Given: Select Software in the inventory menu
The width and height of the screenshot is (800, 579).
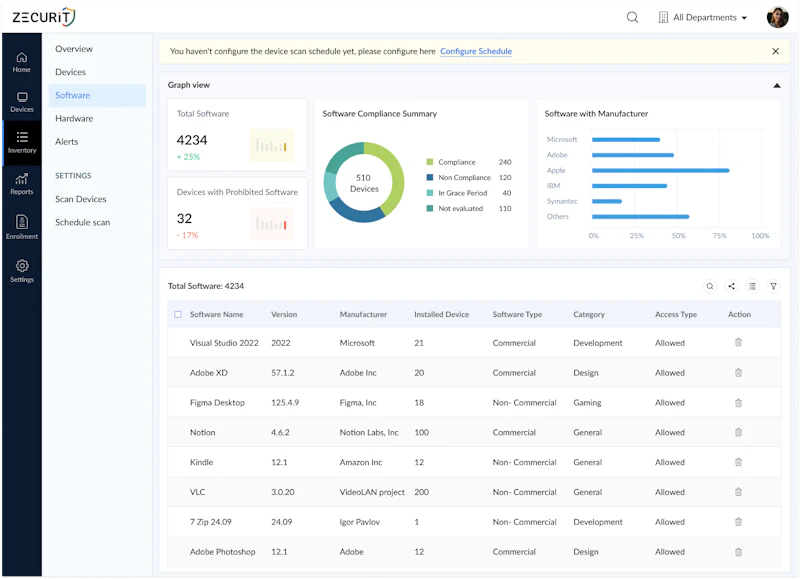Looking at the screenshot, I should [x=97, y=95].
